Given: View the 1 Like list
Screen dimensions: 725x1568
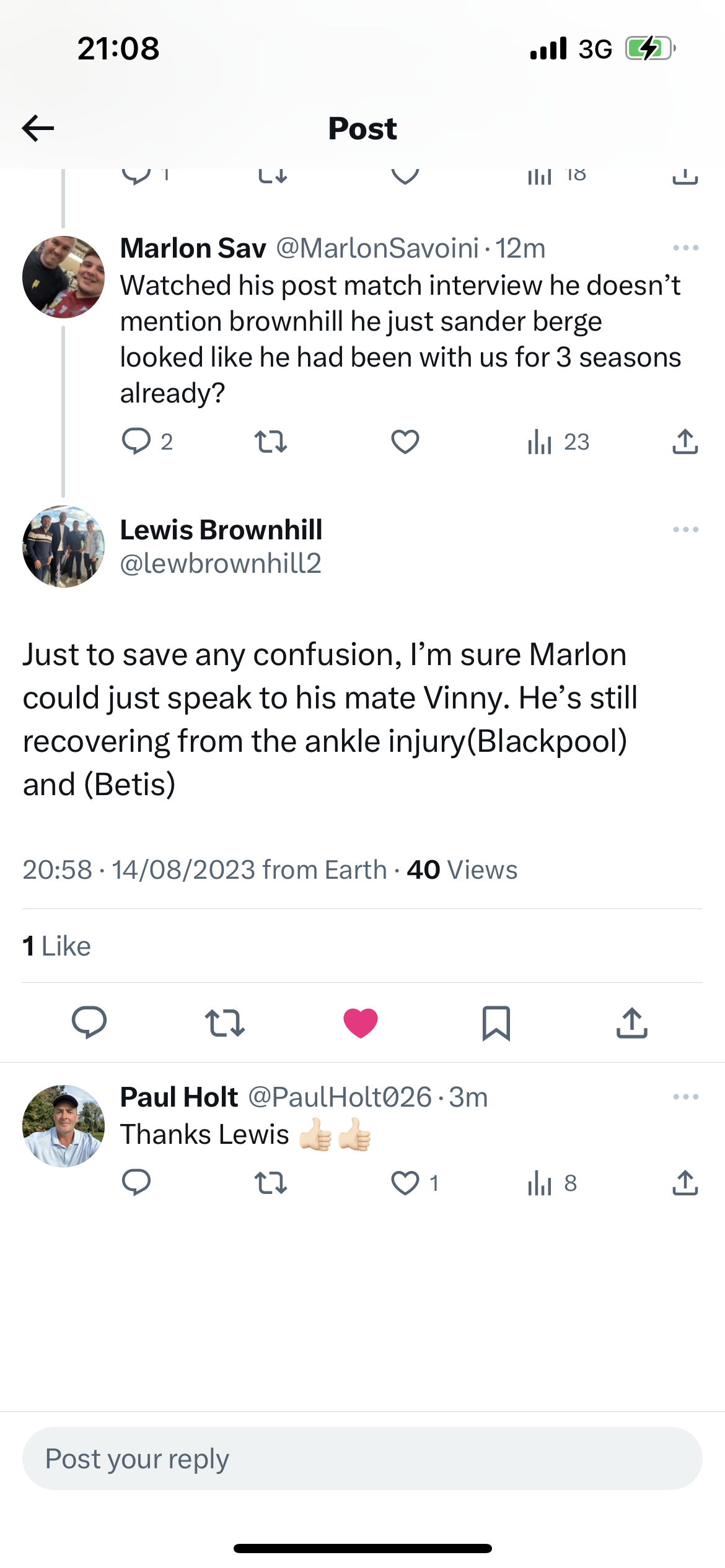Looking at the screenshot, I should [x=57, y=946].
